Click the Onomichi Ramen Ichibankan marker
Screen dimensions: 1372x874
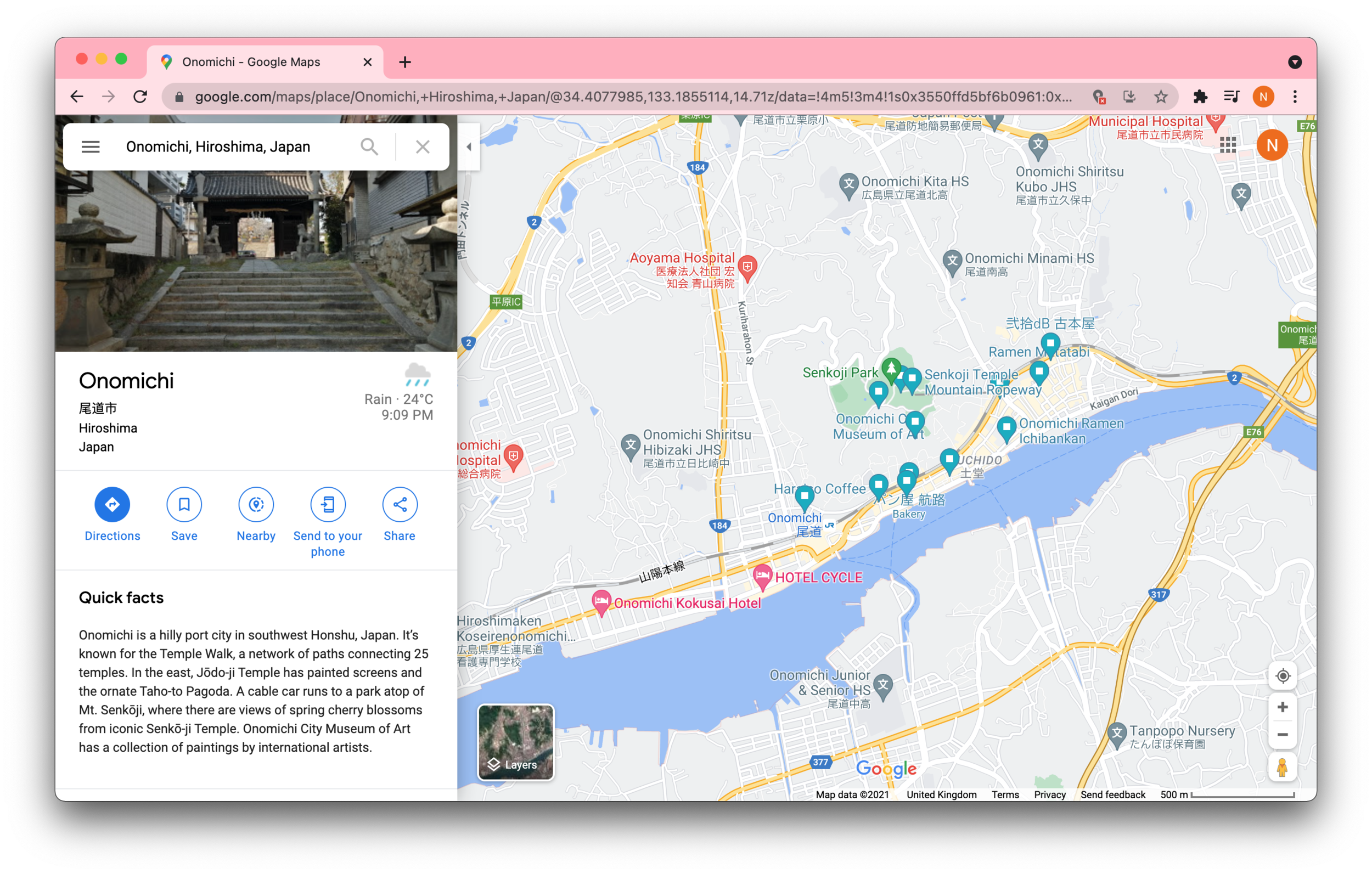[1006, 429]
